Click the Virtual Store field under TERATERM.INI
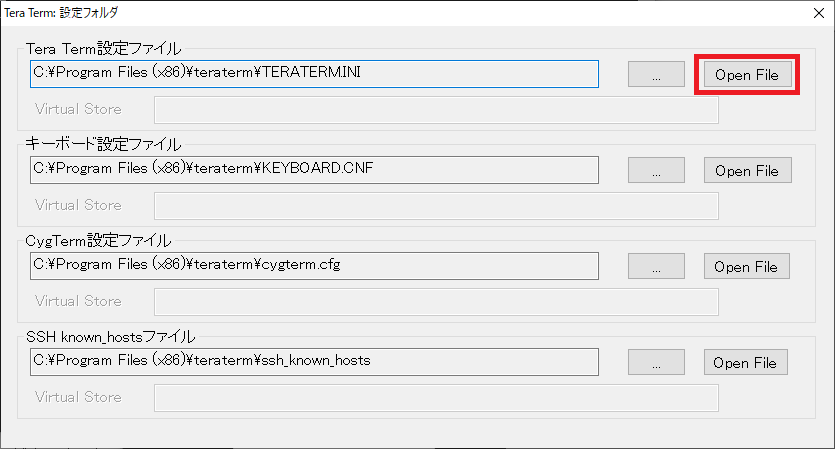 click(435, 109)
